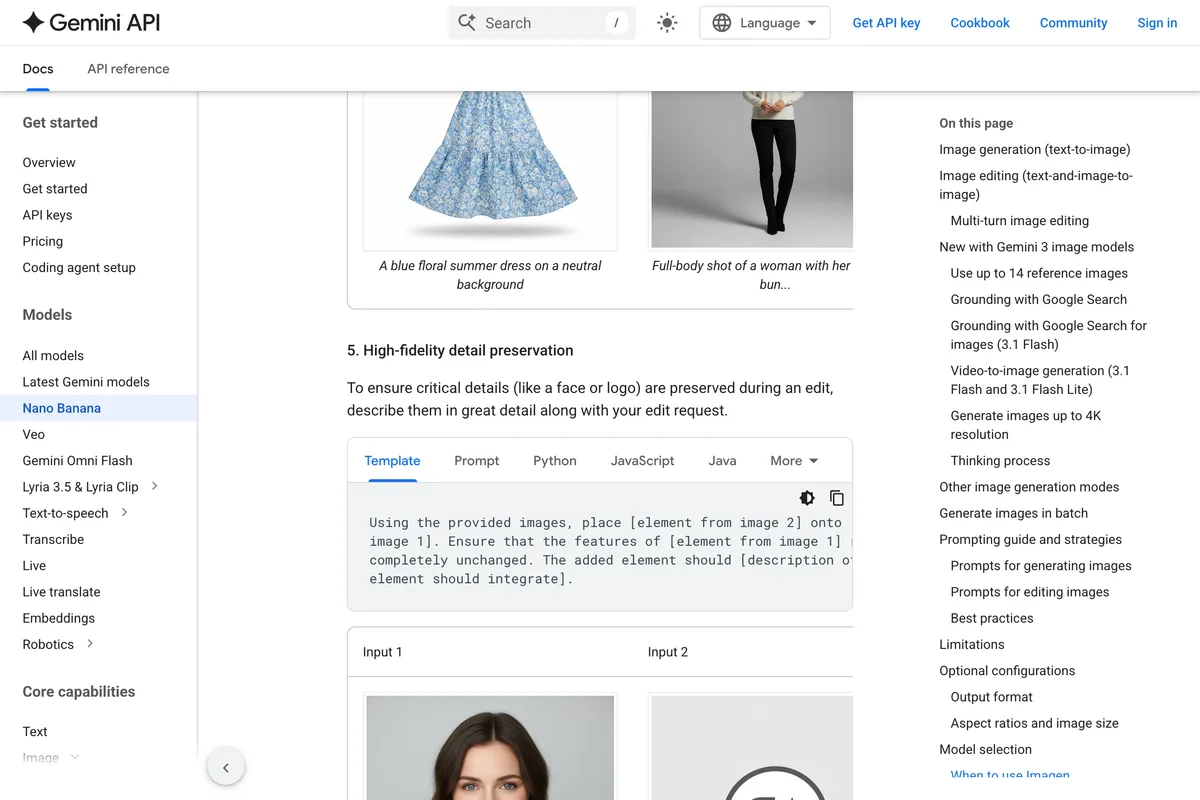Open Veo in the sidebar
Image resolution: width=1200 pixels, height=800 pixels.
pyautogui.click(x=34, y=434)
